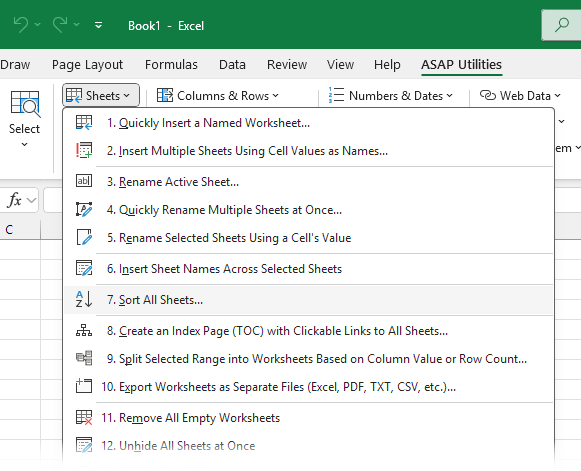Go to the Review tab
This screenshot has height=471, width=581.
click(287, 64)
